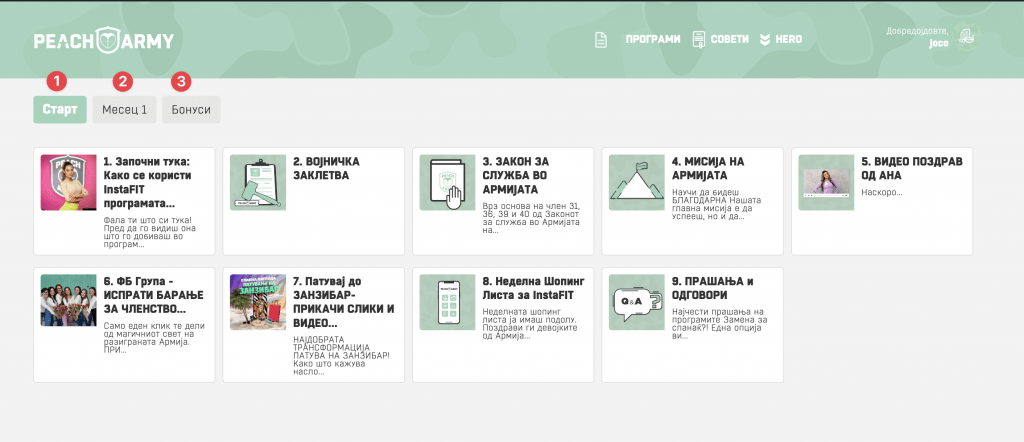1024x442 pixels.
Task: Click description text starting "Неделната шопинг листа"
Action: (x=532, y=324)
